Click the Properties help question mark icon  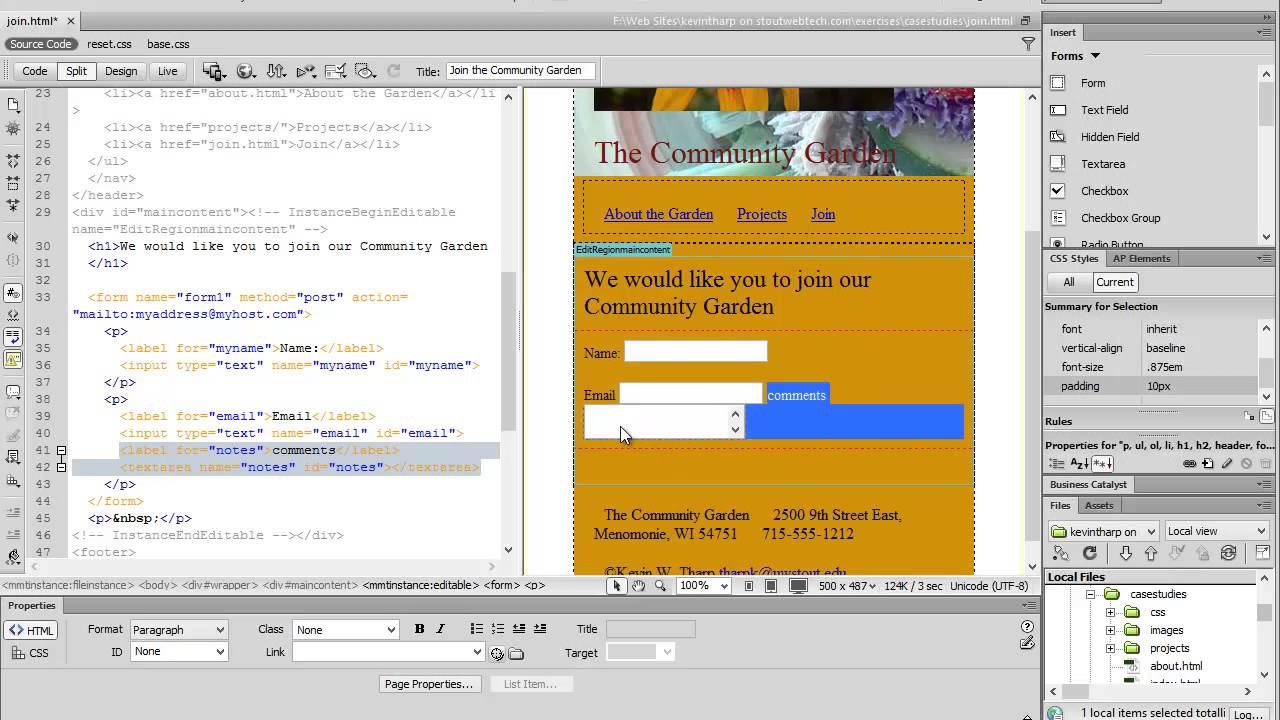pos(1027,627)
